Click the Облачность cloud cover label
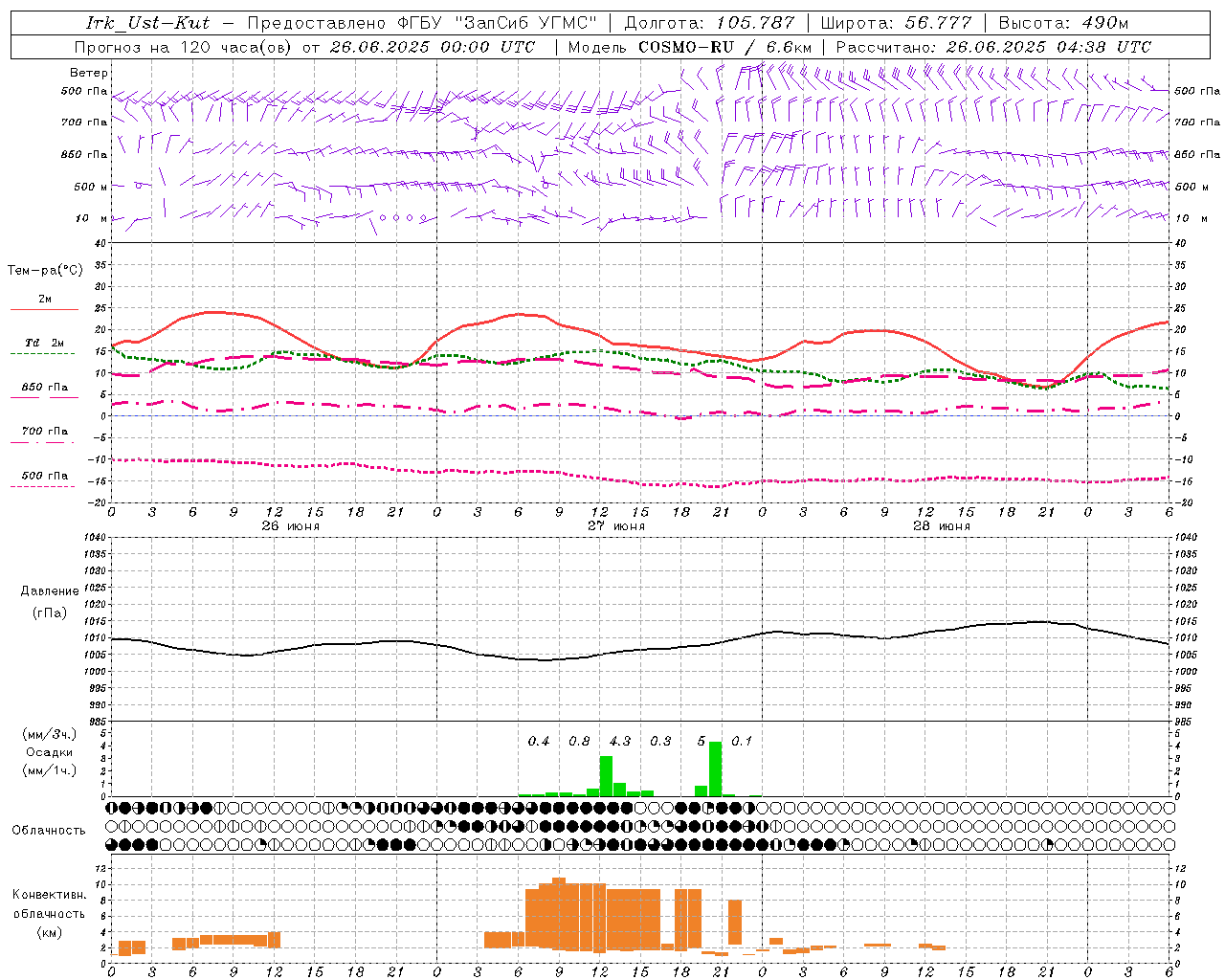Image resolution: width=1225 pixels, height=980 pixels. [x=49, y=831]
